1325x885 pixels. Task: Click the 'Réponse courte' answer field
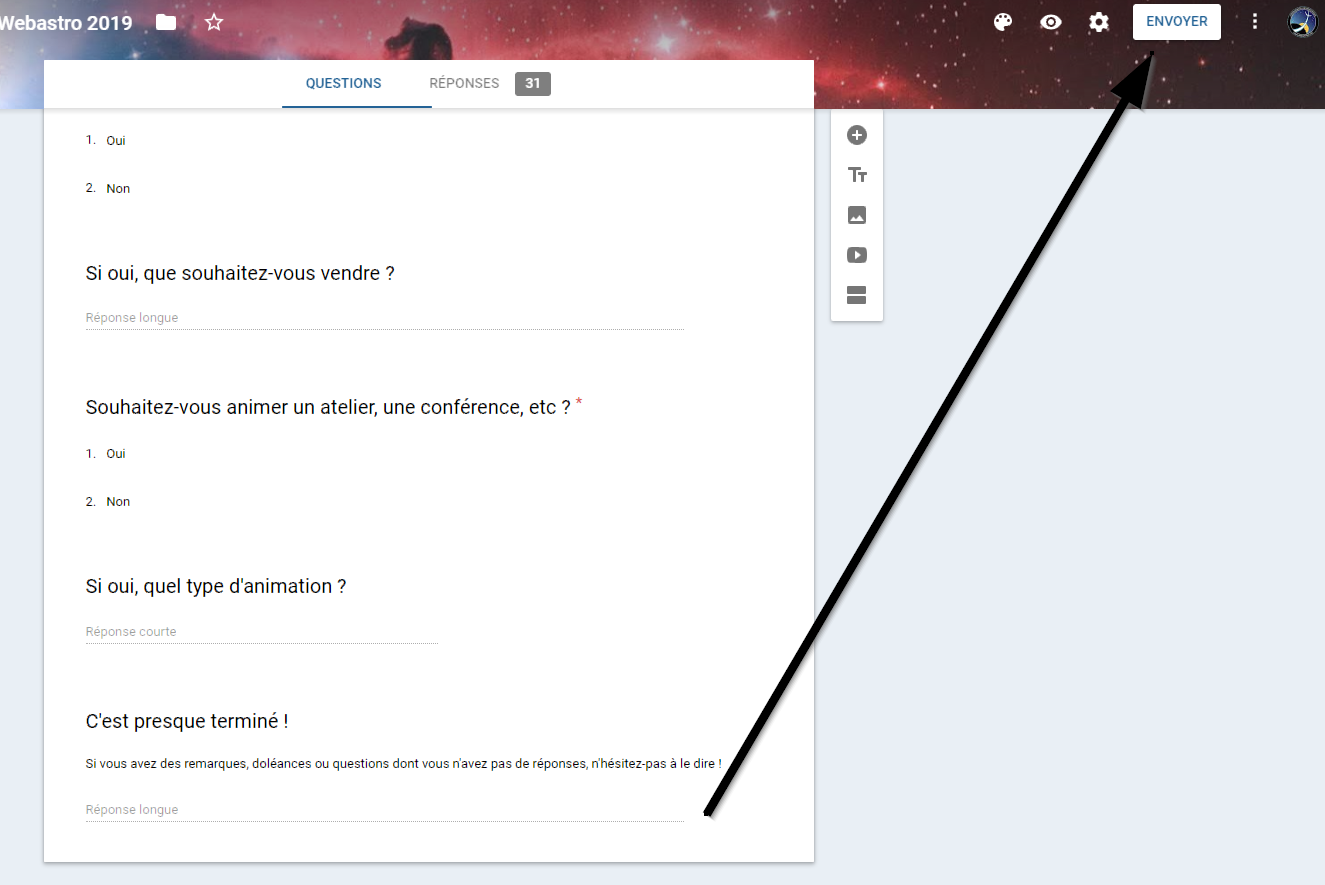point(262,632)
